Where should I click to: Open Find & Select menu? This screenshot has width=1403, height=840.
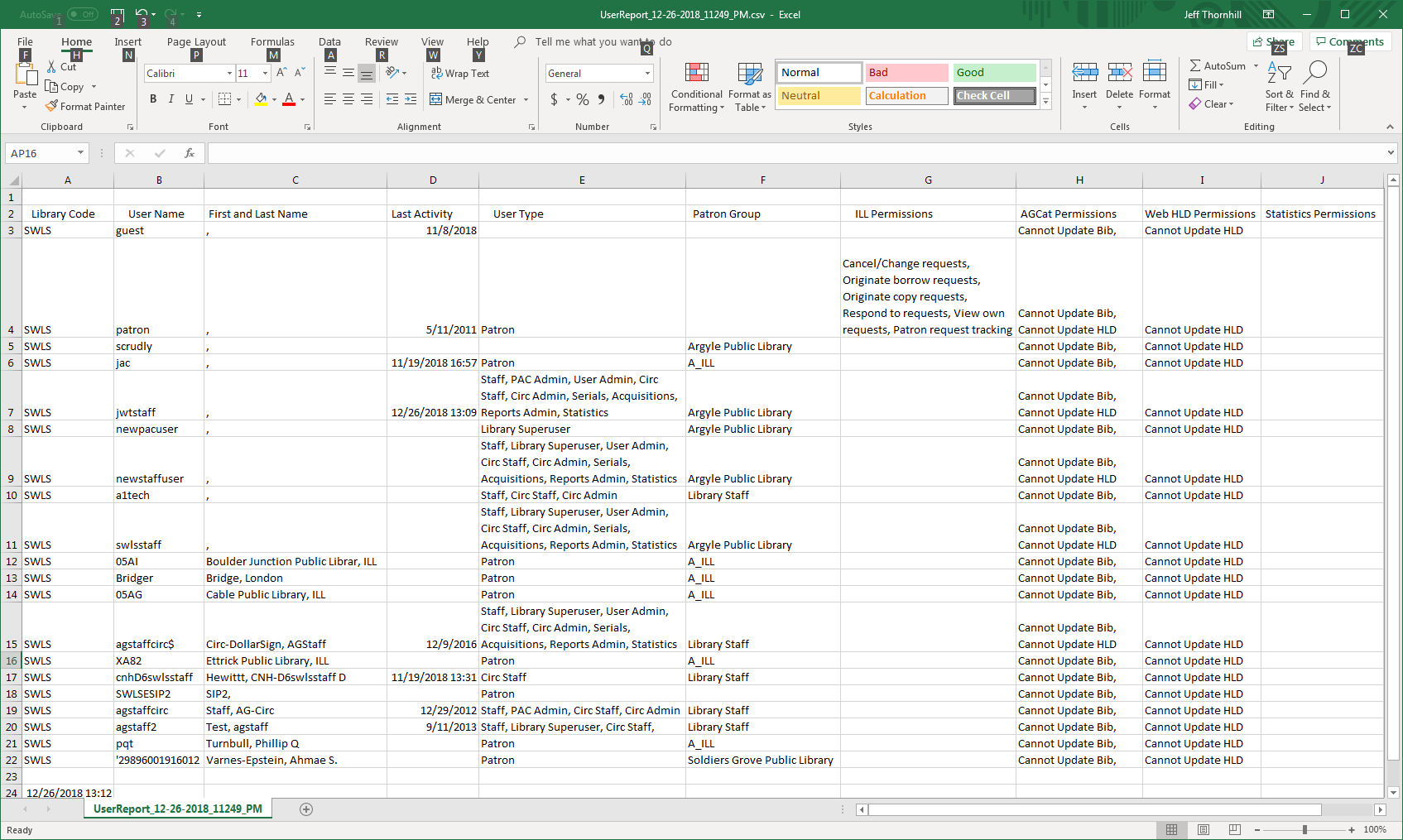click(x=1314, y=87)
